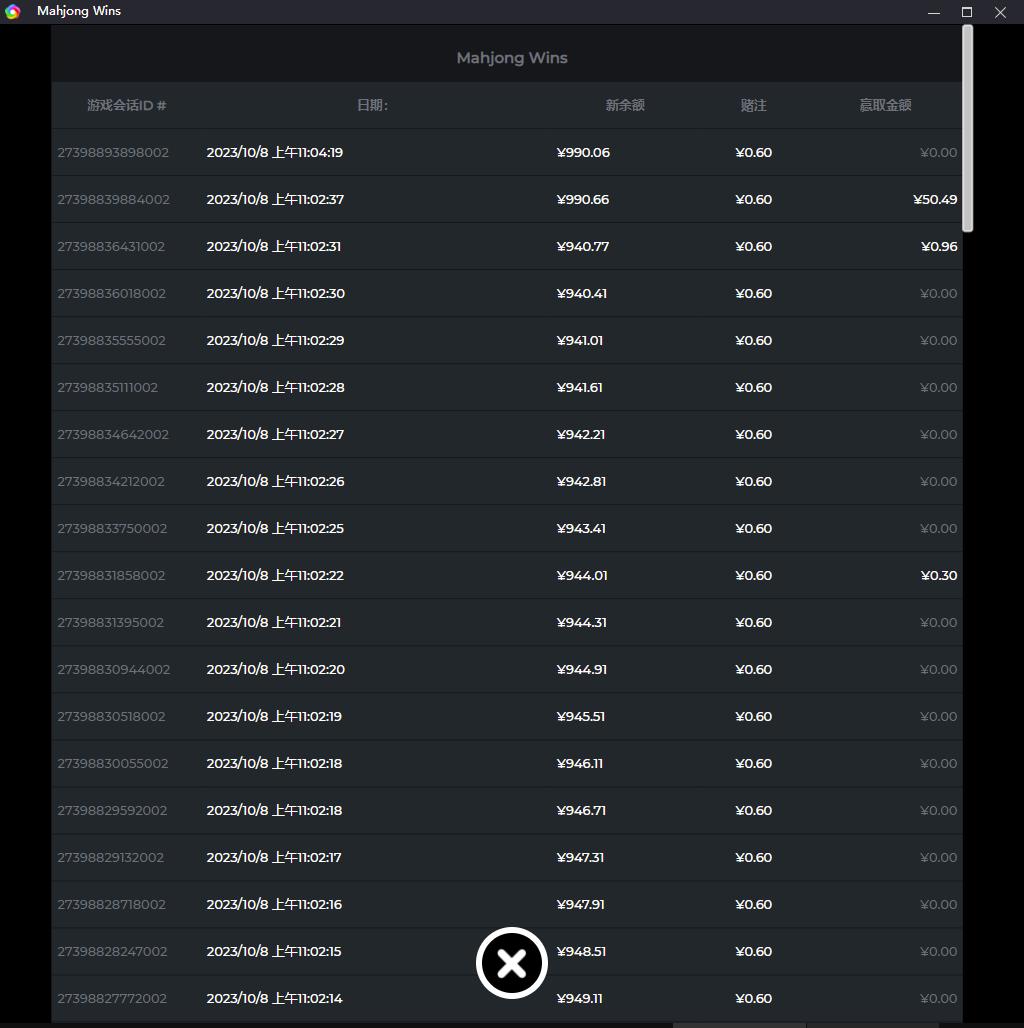Click the app logo icon in the title bar

click(12, 12)
